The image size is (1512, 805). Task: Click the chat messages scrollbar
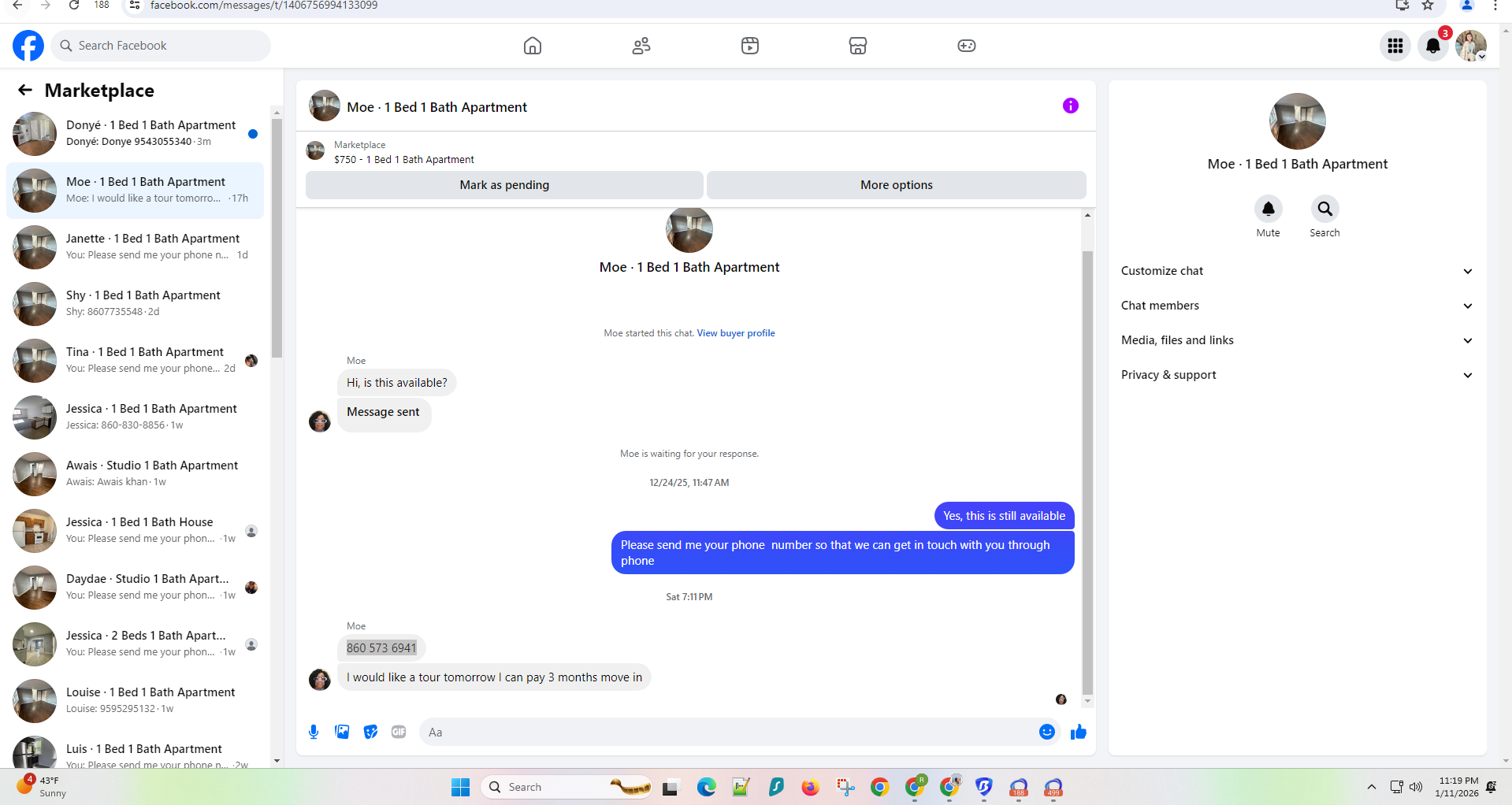[1087, 473]
